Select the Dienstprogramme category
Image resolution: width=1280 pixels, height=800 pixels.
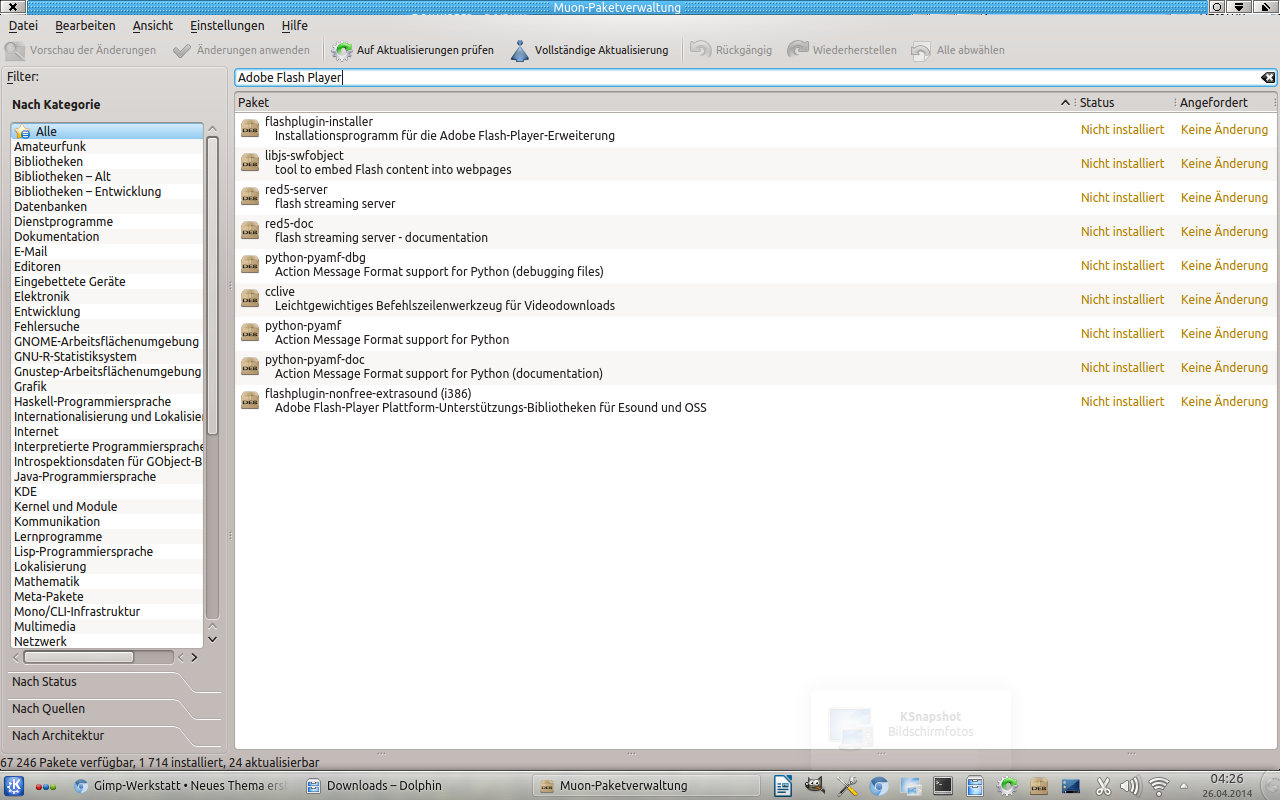point(107,221)
